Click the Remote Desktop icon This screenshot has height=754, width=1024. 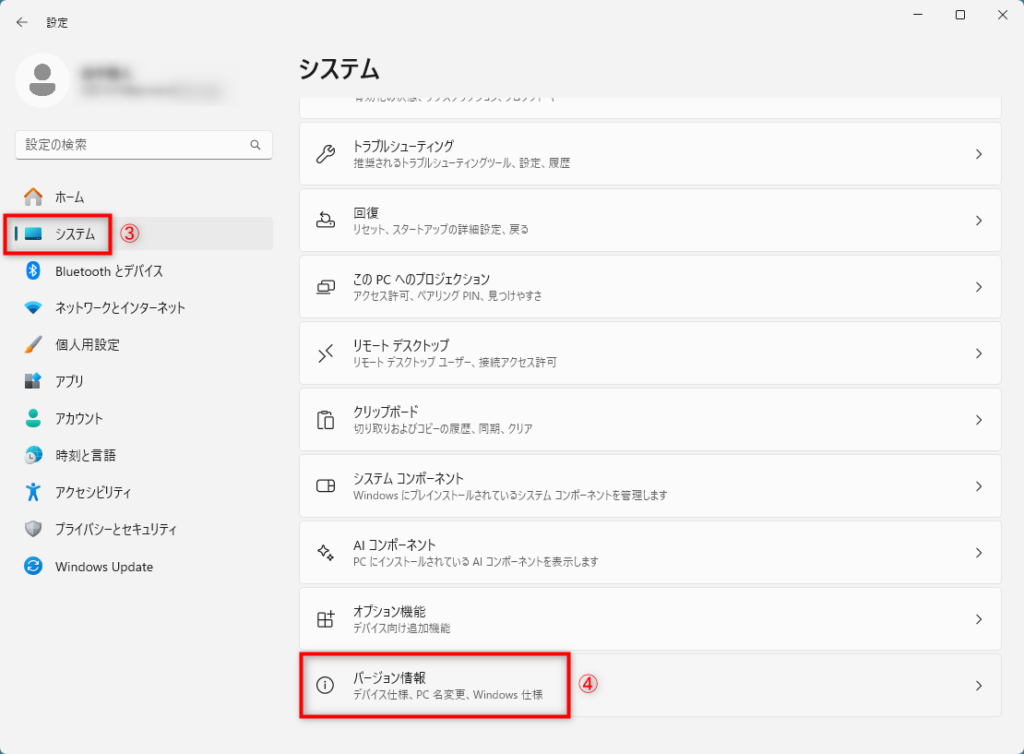325,353
